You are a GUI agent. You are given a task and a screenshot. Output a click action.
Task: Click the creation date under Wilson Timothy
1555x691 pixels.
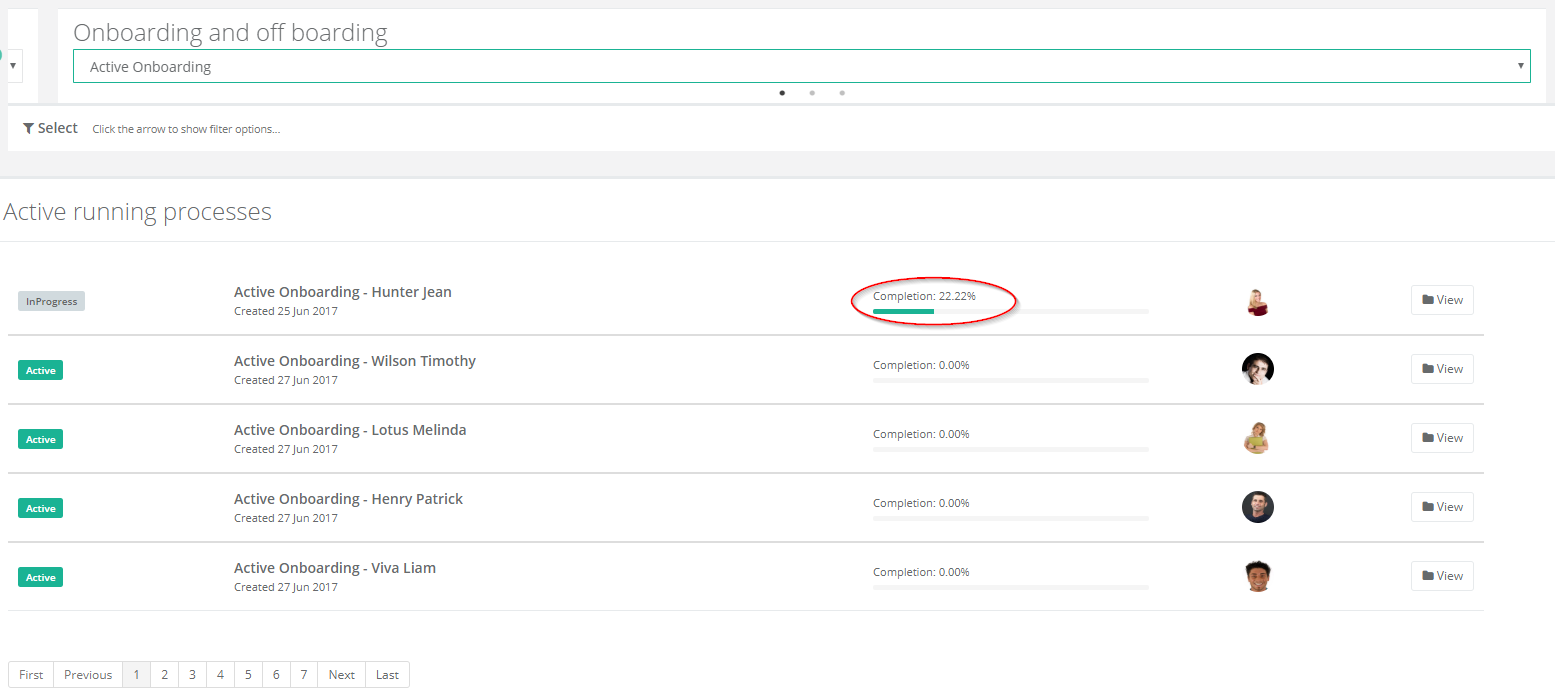[x=286, y=380]
